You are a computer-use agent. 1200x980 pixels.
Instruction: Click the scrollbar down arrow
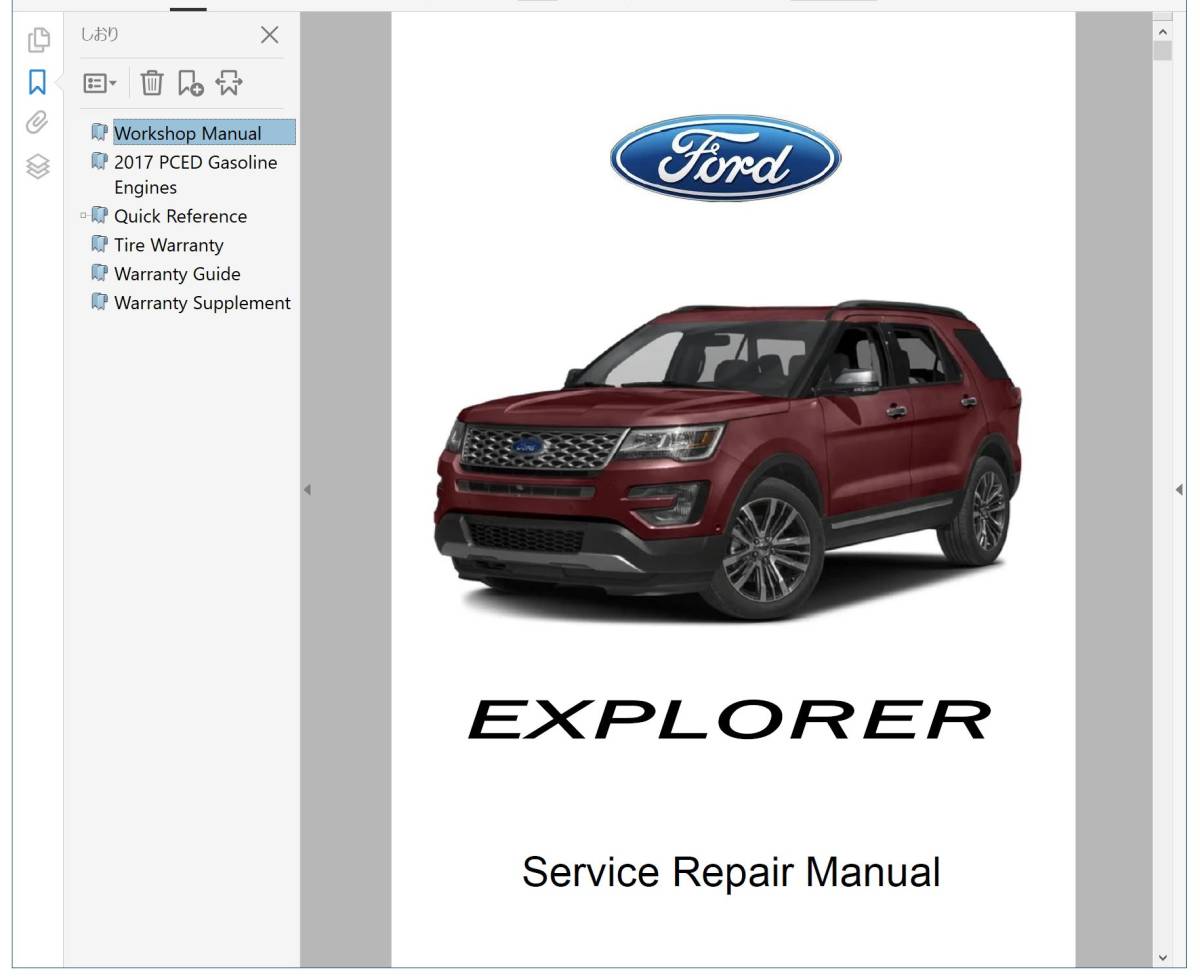pos(1162,958)
